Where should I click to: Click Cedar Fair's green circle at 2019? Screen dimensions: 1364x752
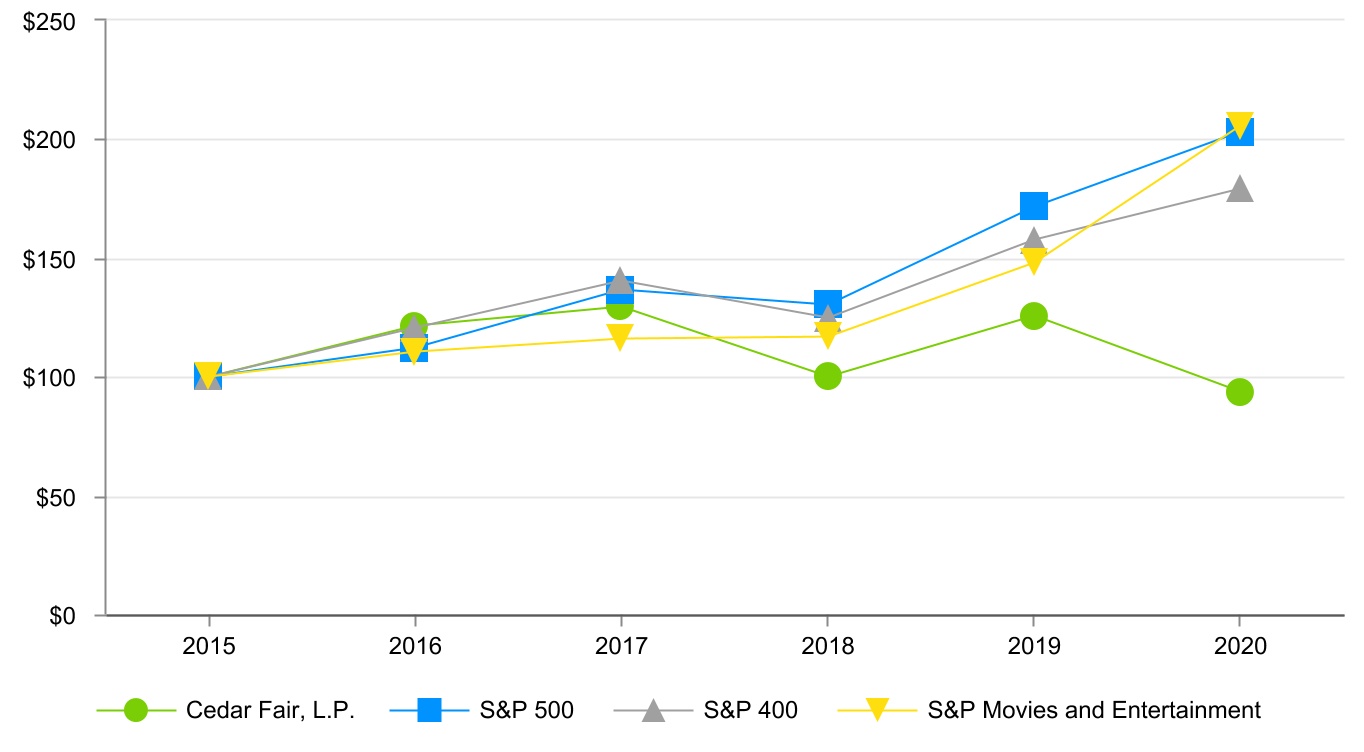pyautogui.click(x=1033, y=316)
